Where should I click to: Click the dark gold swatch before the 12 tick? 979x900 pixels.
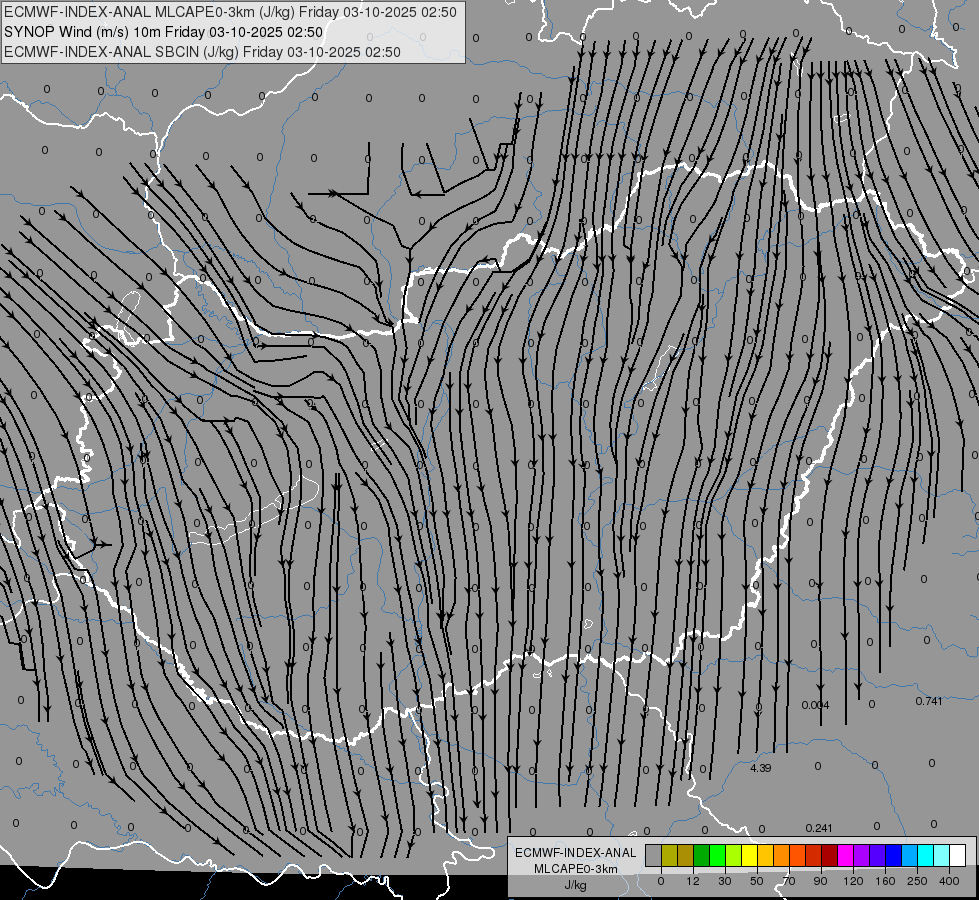tap(686, 855)
